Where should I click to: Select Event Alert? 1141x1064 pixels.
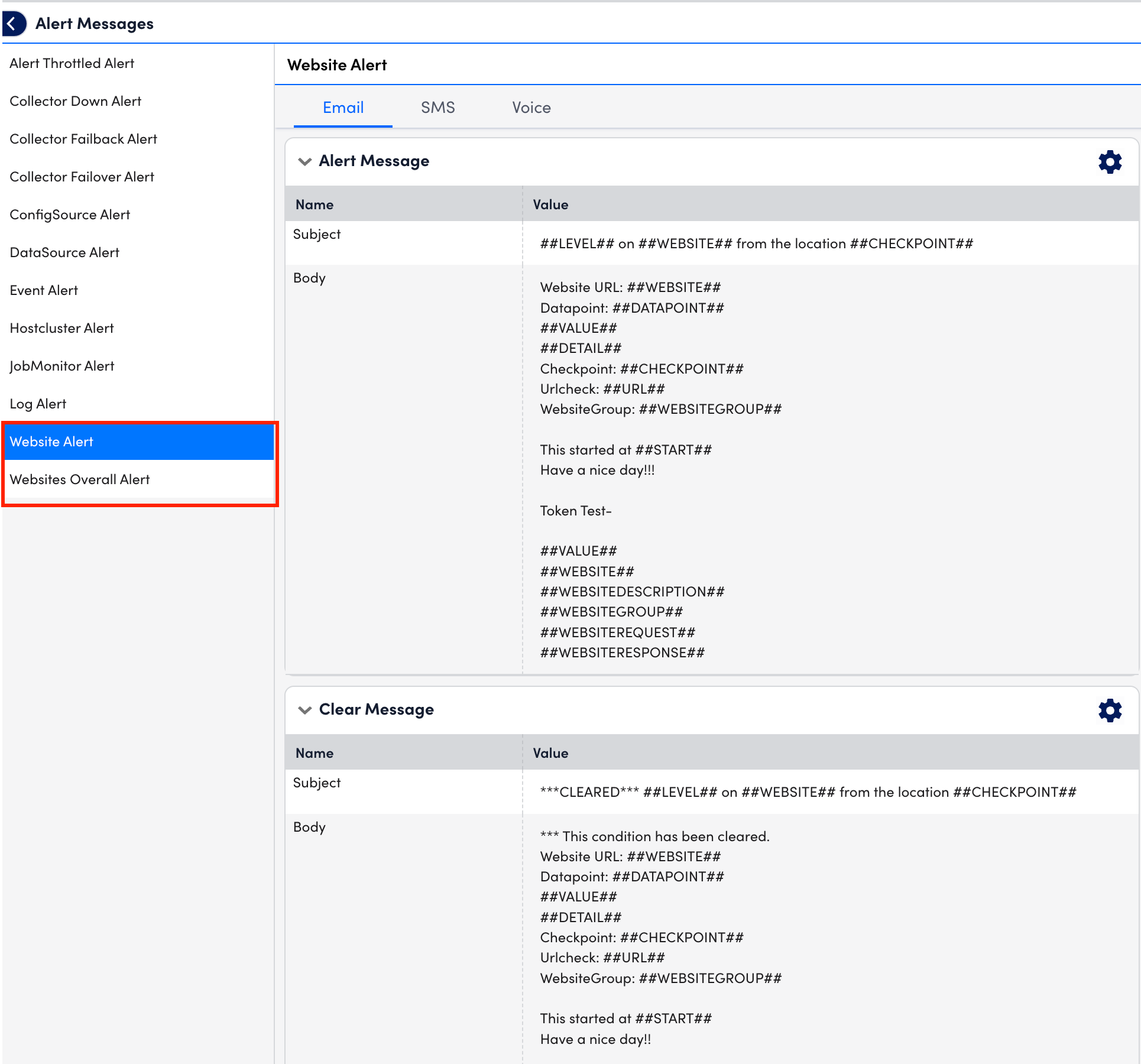44,290
